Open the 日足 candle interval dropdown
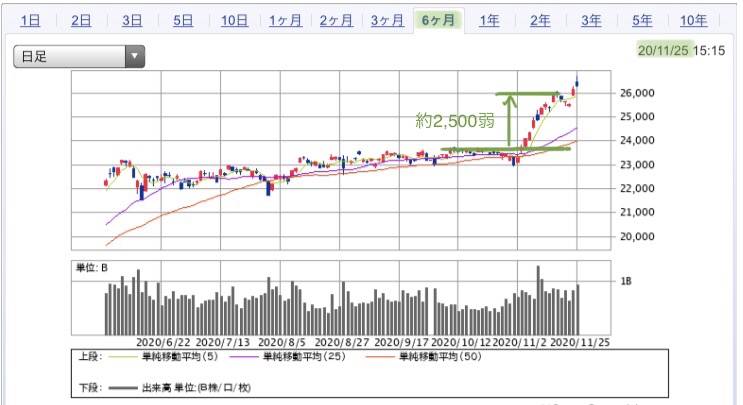 click(x=79, y=56)
